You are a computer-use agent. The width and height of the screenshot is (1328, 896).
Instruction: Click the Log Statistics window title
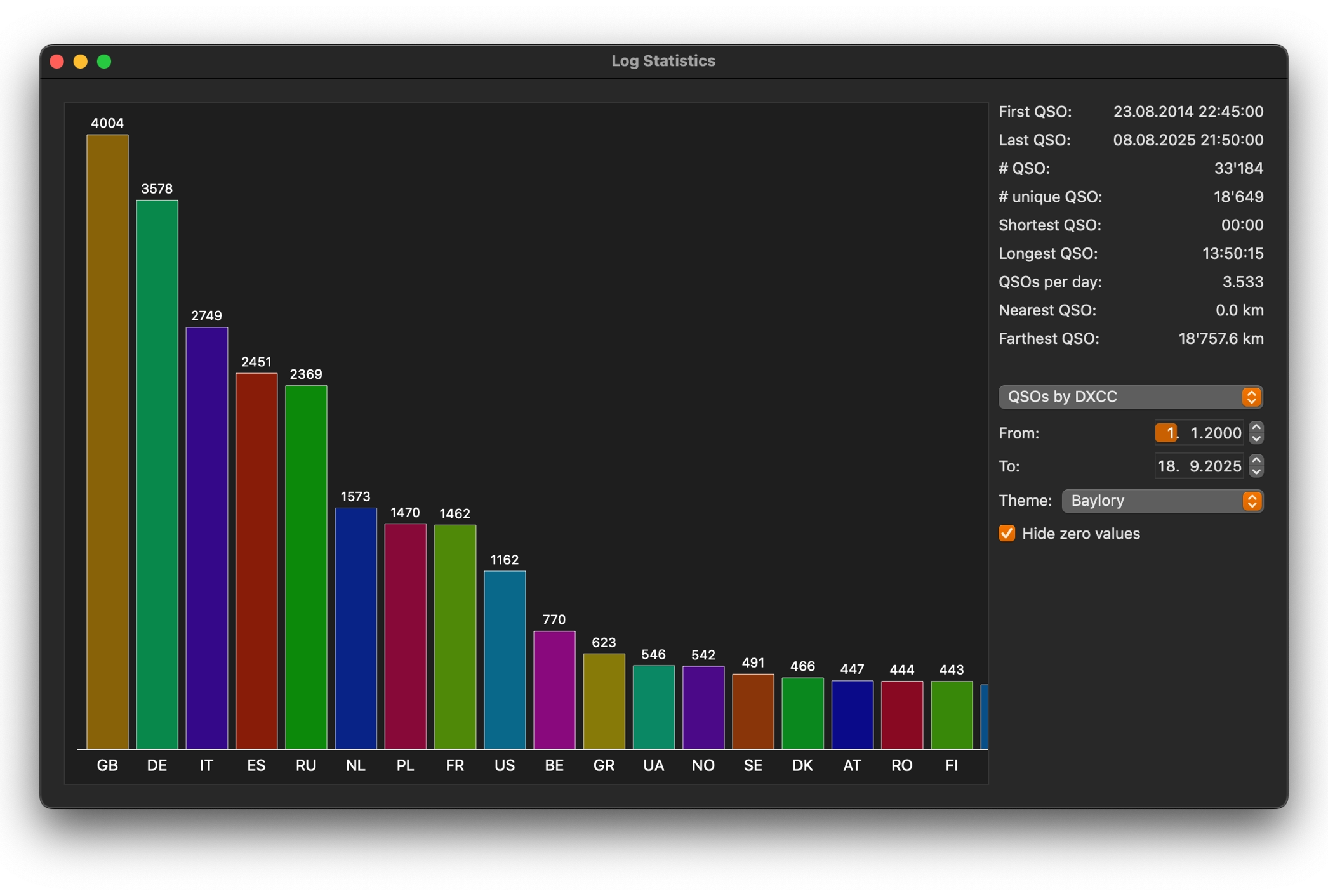click(663, 61)
